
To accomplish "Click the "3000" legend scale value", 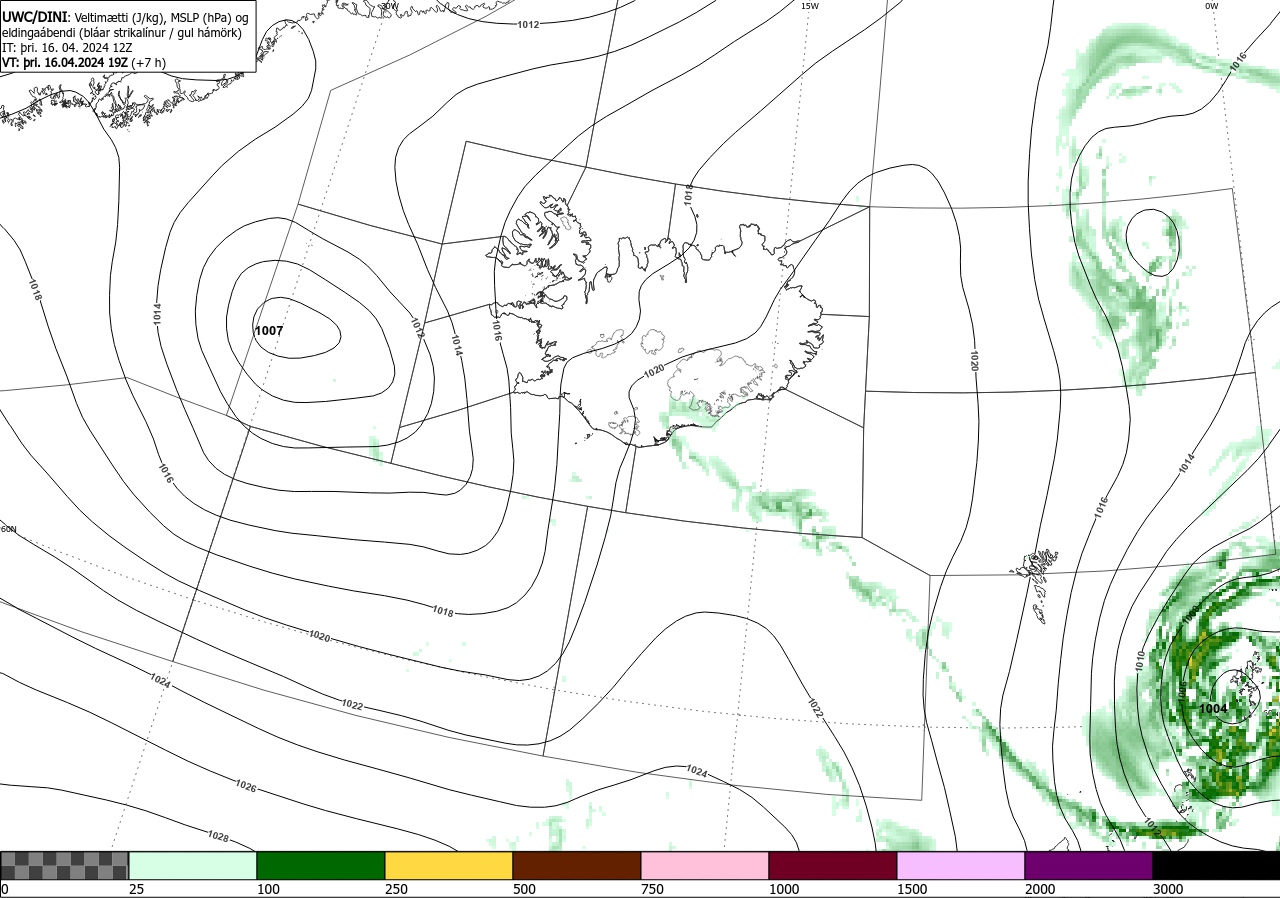I will 1168,889.
